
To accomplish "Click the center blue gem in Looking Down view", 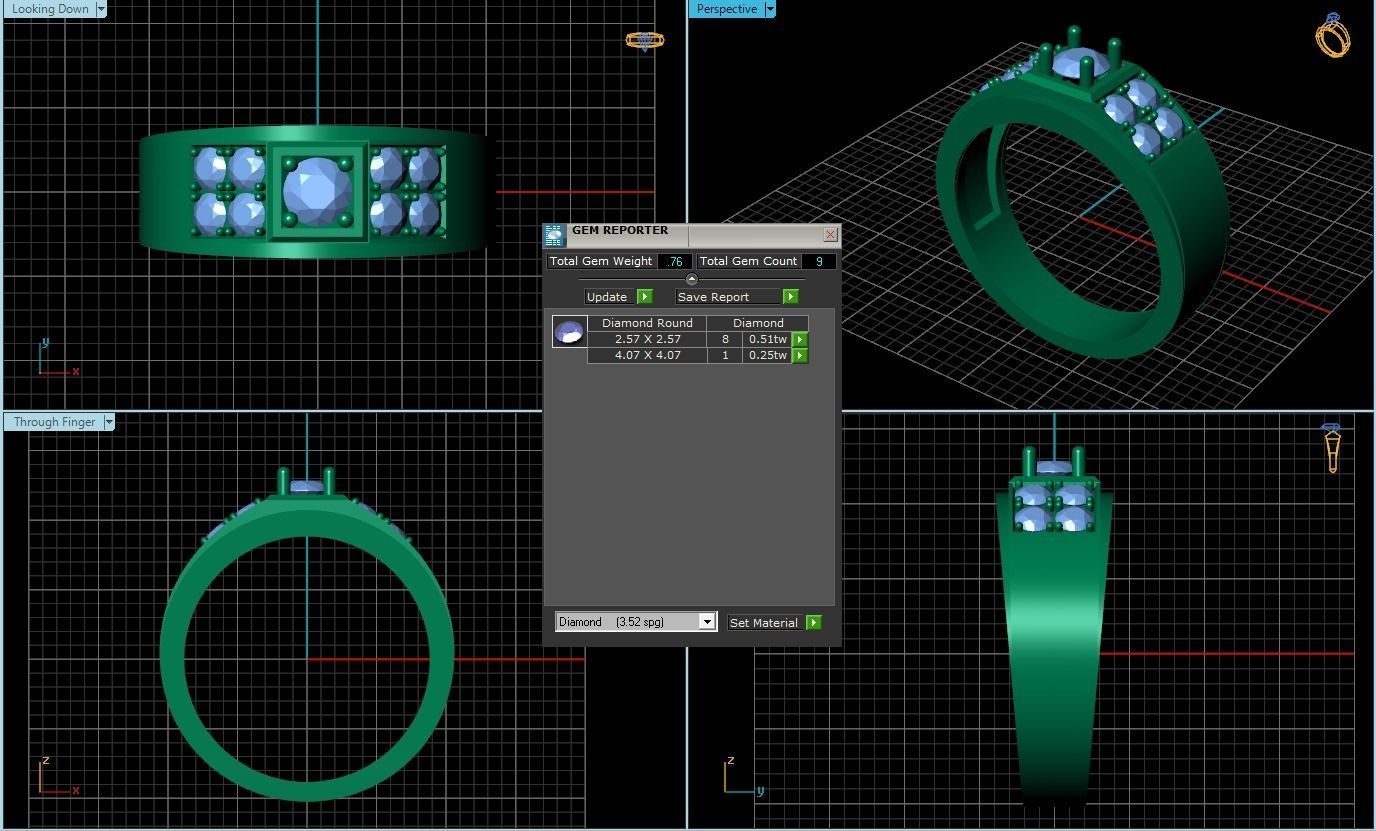I will pyautogui.click(x=317, y=191).
